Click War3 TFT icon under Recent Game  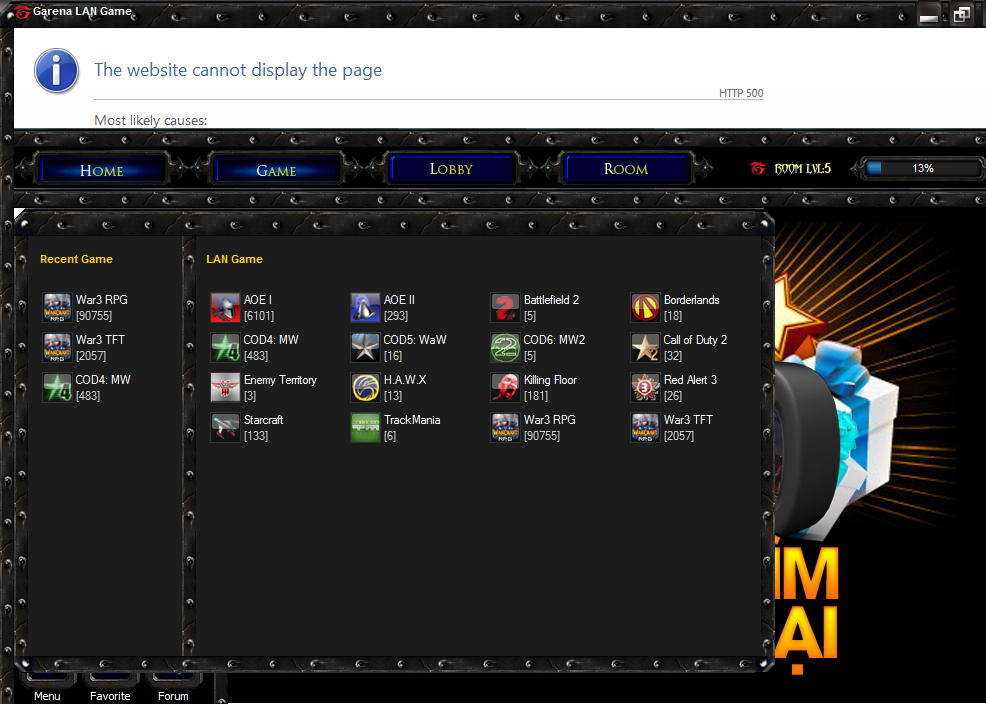pos(57,348)
